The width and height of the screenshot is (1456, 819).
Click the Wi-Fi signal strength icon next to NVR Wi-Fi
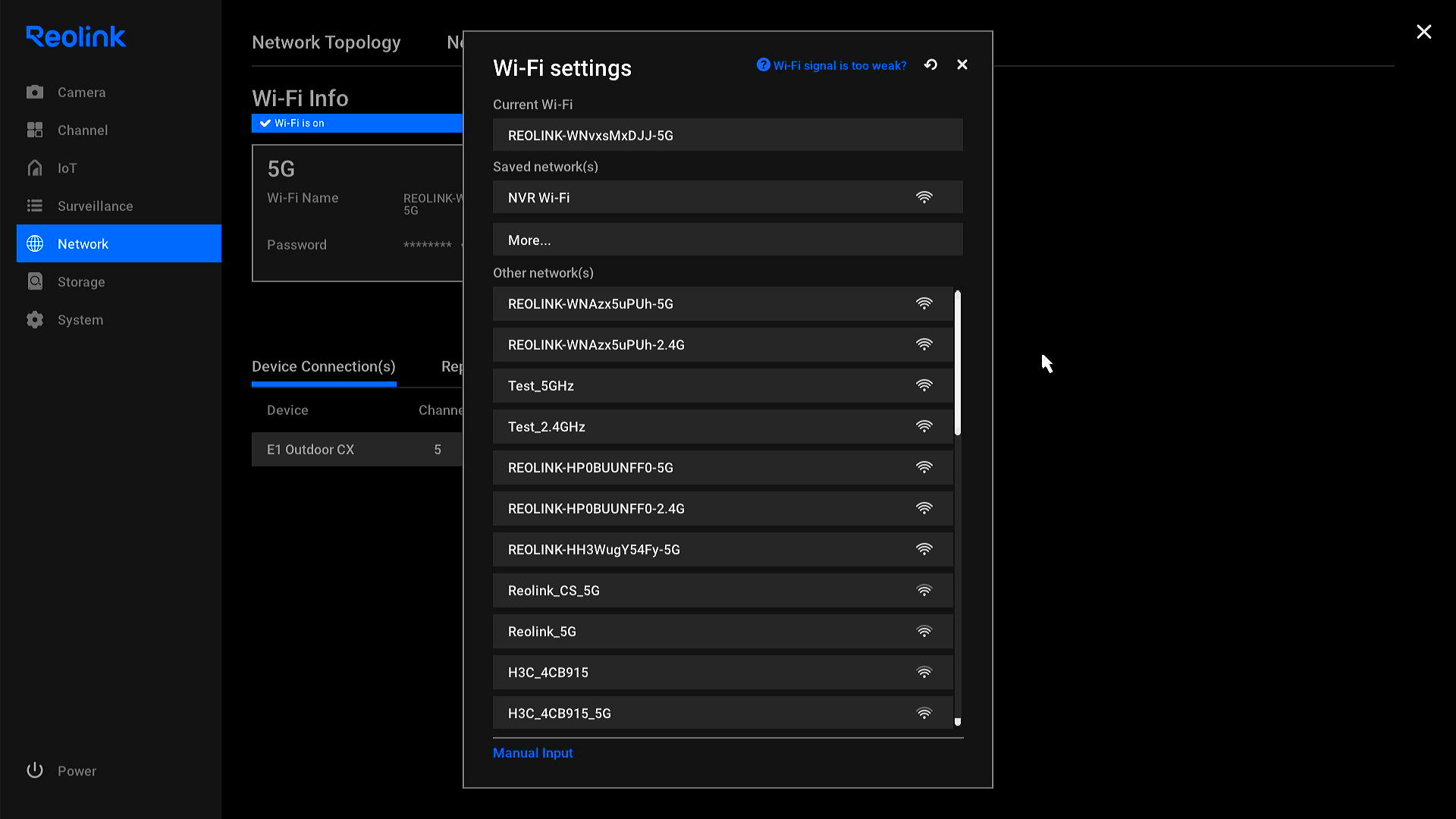924,196
